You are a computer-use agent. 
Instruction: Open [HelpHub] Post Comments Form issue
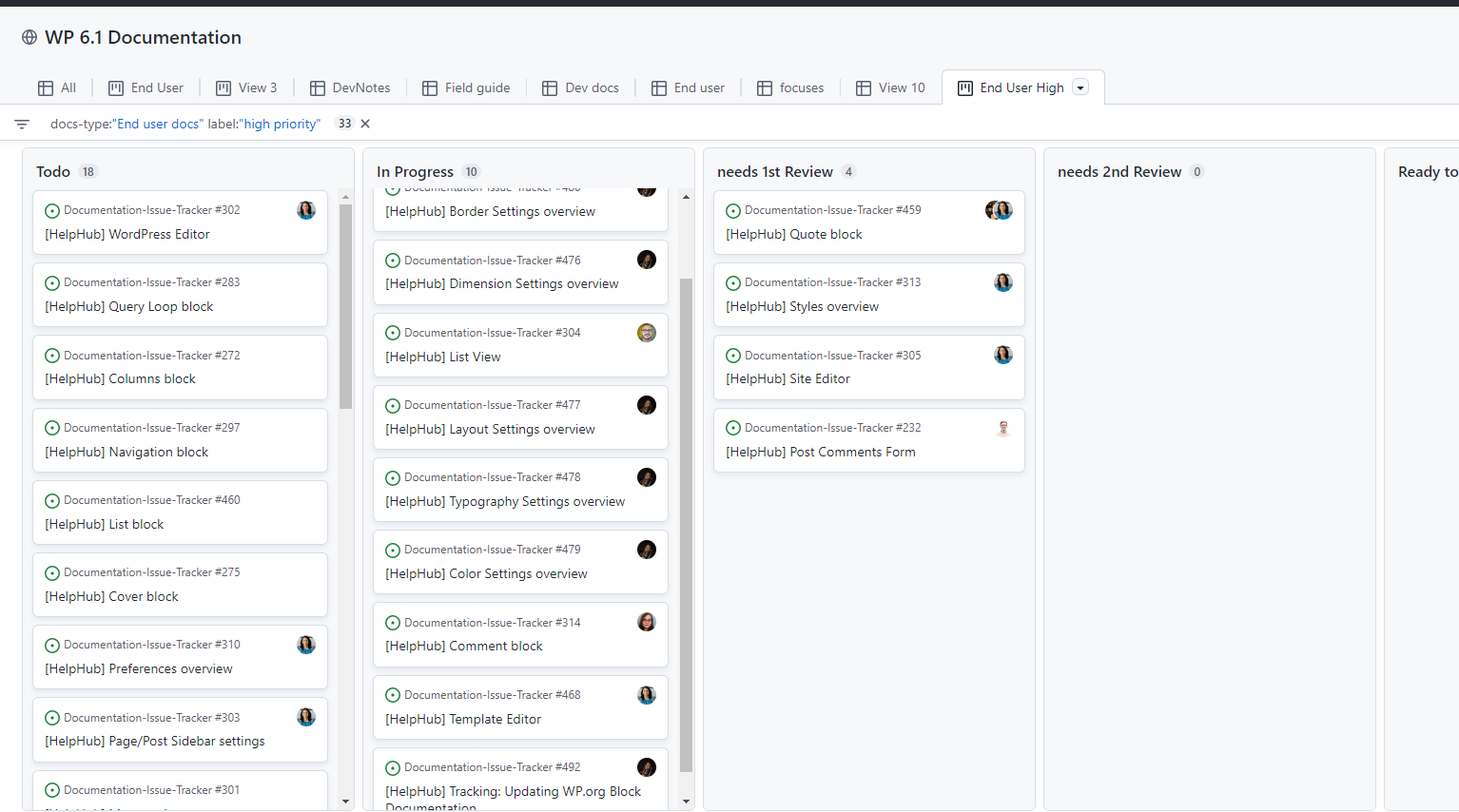pyautogui.click(x=821, y=452)
